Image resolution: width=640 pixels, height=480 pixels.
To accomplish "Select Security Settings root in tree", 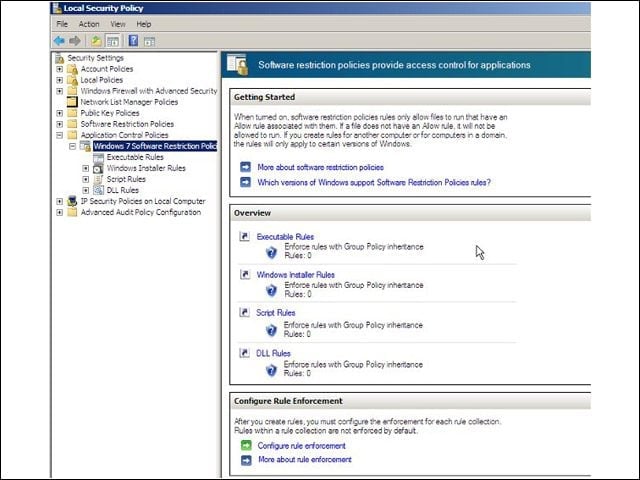I will click(x=96, y=58).
